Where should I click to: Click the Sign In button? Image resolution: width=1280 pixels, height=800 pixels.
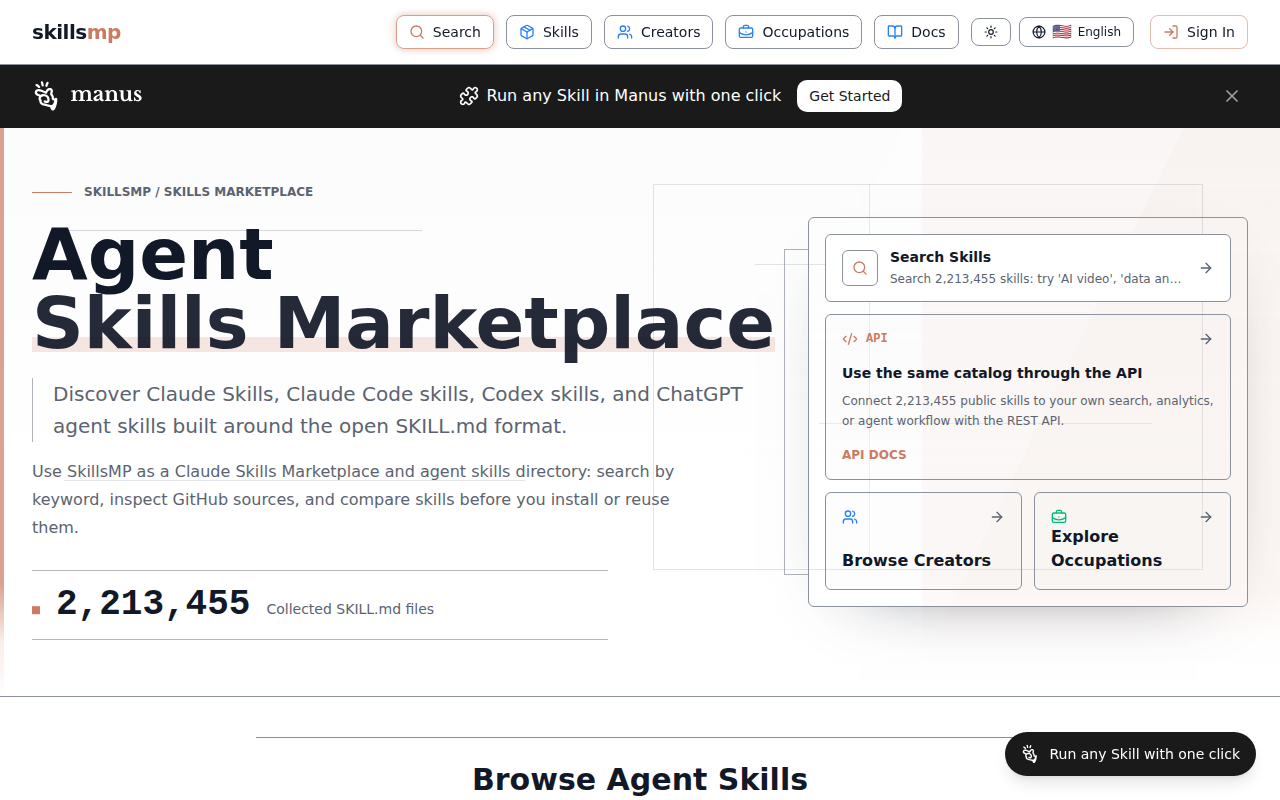1199,32
